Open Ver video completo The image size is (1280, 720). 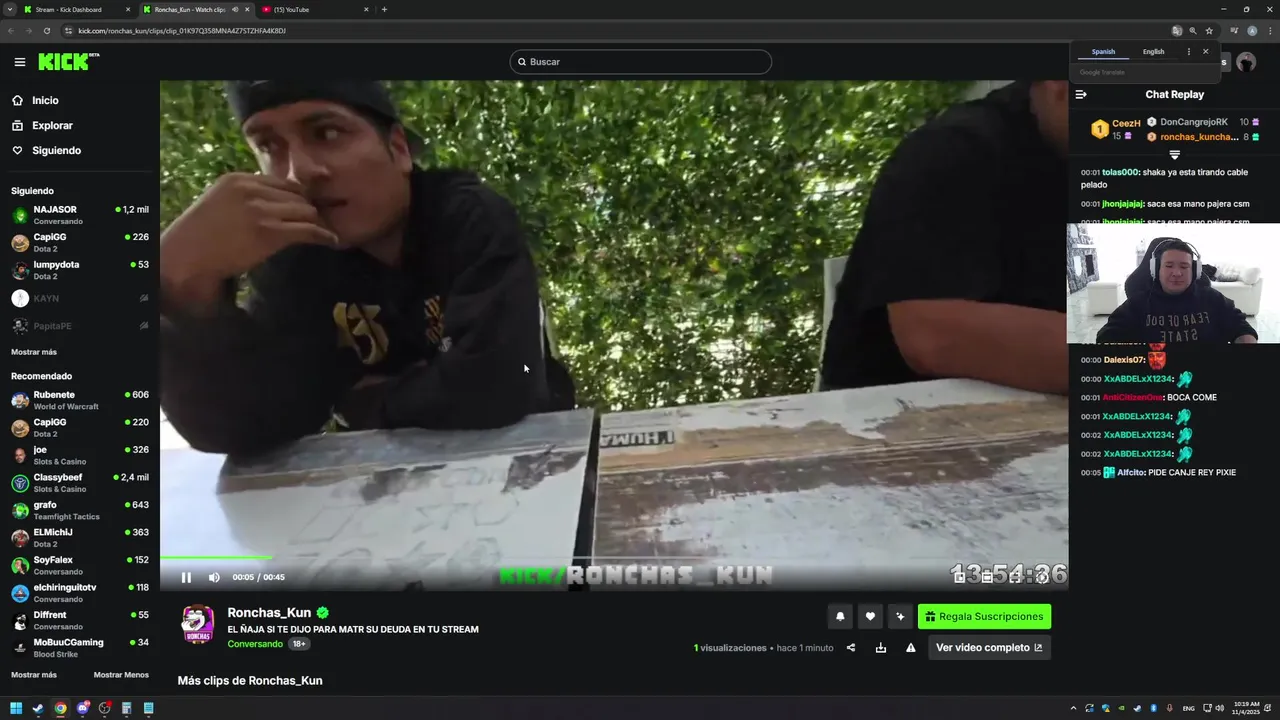click(989, 648)
